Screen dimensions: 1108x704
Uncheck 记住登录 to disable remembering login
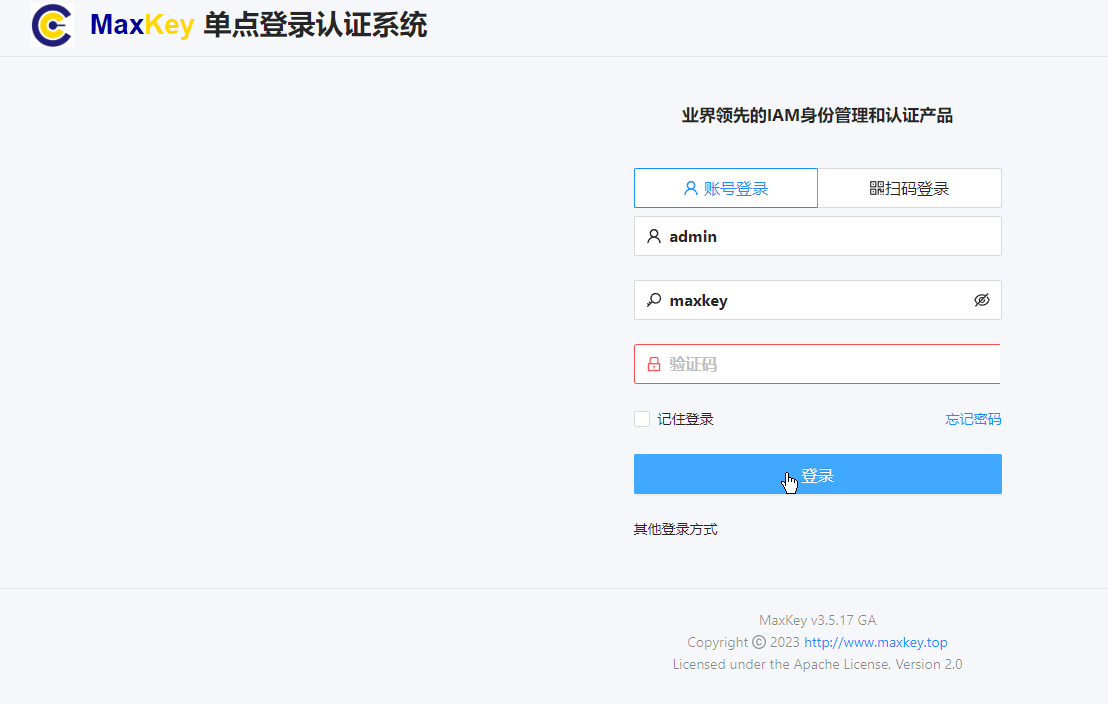642,419
